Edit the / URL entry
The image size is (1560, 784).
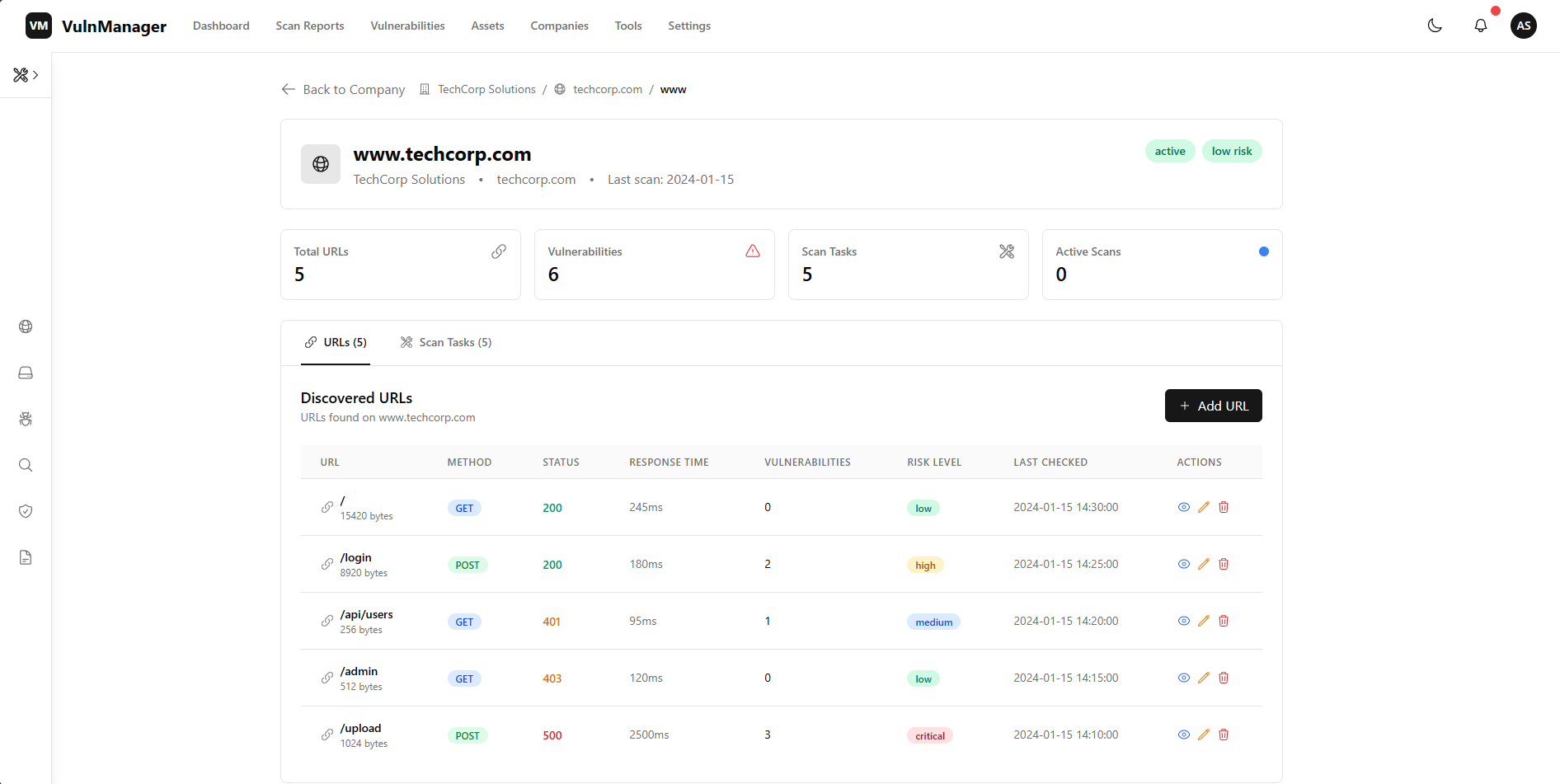(x=1204, y=507)
